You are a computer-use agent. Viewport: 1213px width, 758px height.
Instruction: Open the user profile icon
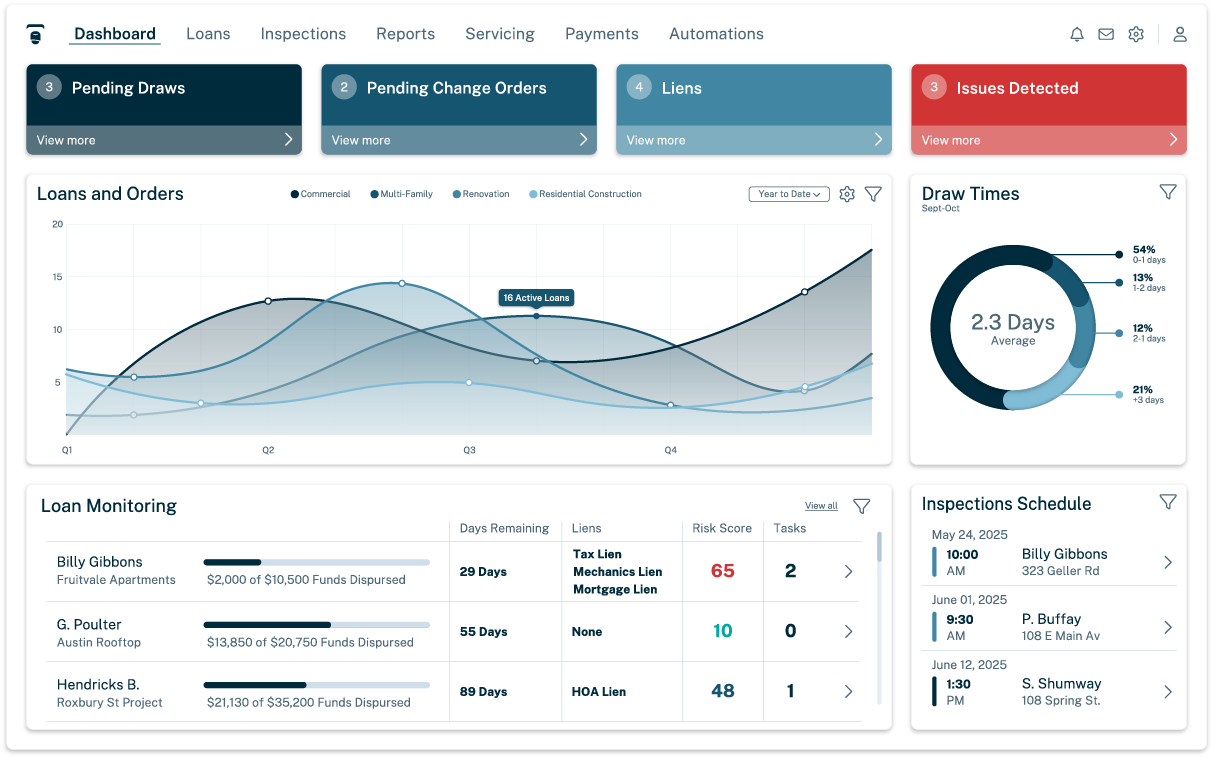coord(1180,34)
